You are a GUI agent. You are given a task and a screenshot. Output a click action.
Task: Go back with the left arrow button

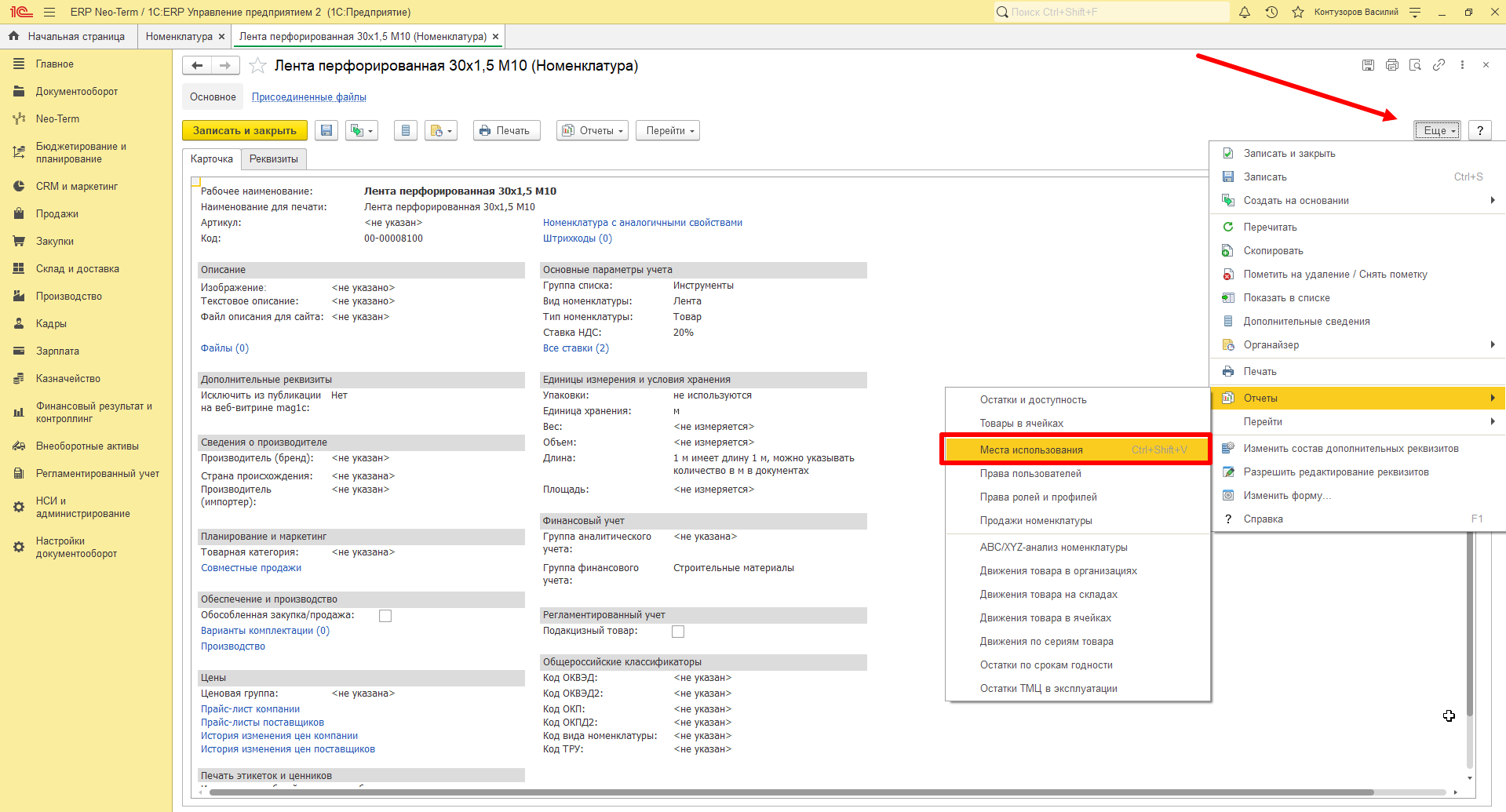click(197, 66)
